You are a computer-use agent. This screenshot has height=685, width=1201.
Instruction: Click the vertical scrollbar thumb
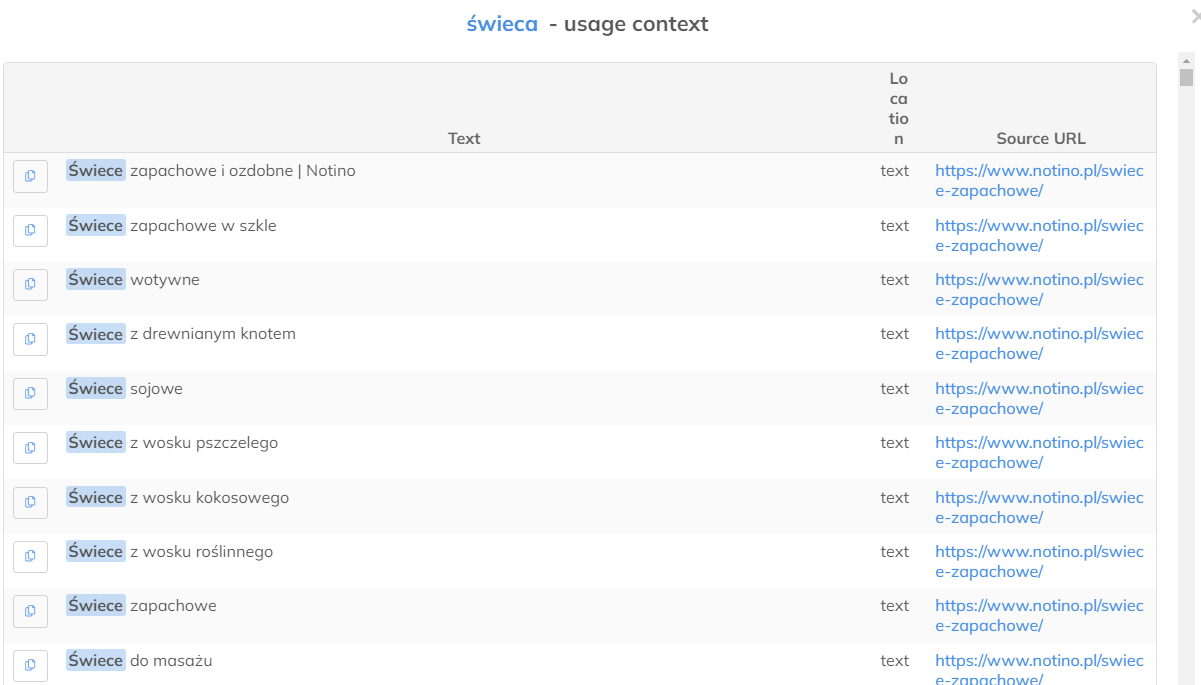(1186, 78)
